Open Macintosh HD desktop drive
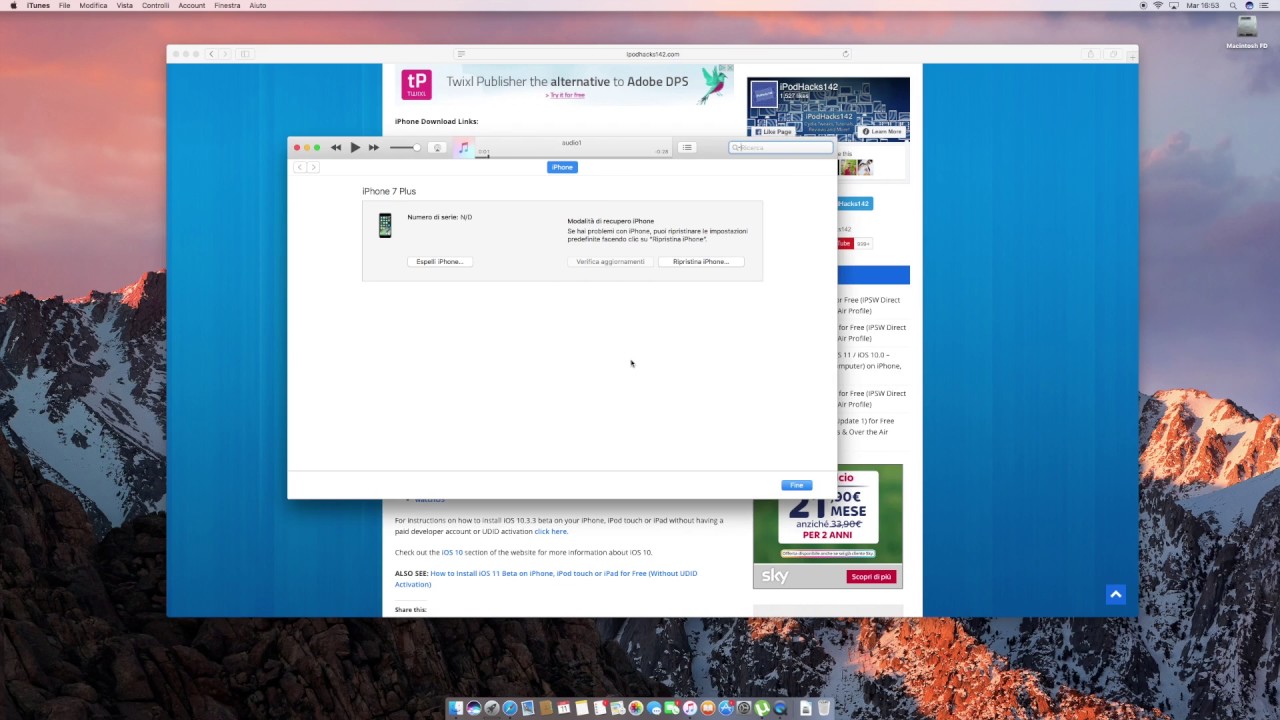1280x720 pixels. click(1246, 32)
